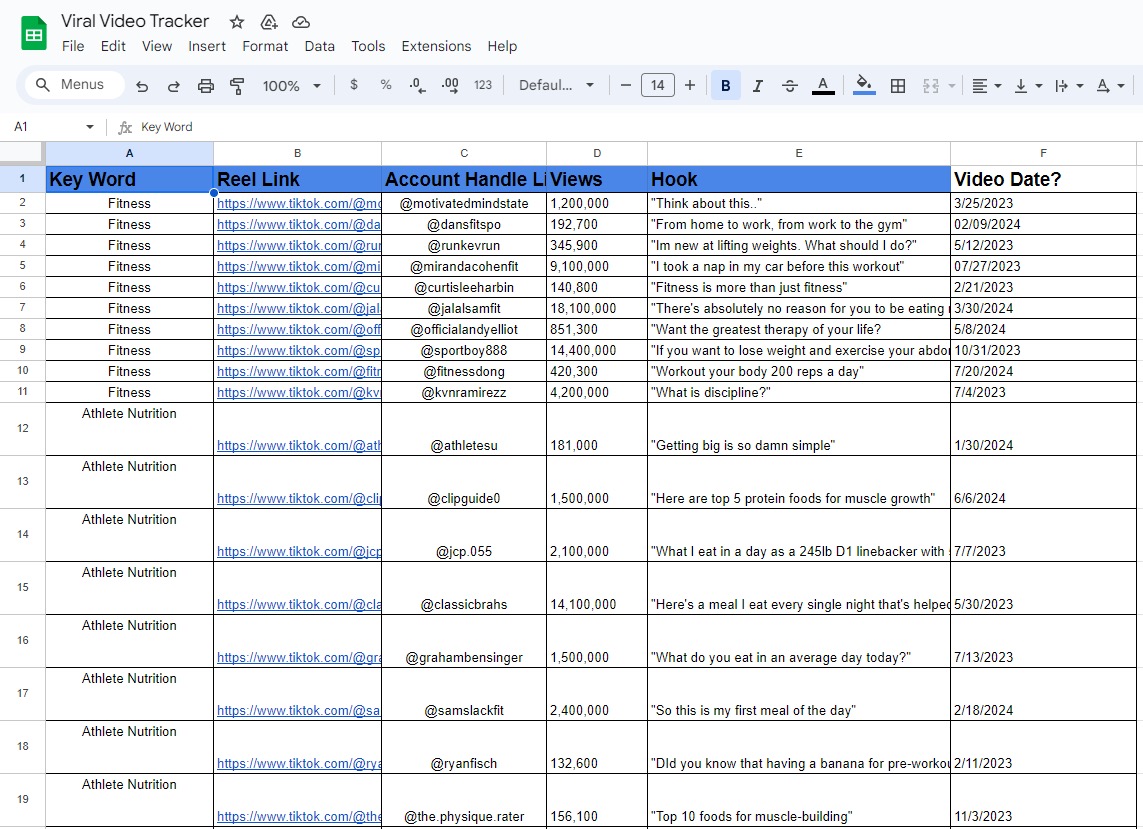Click the Format as currency icon
The image size is (1143, 829).
(354, 86)
